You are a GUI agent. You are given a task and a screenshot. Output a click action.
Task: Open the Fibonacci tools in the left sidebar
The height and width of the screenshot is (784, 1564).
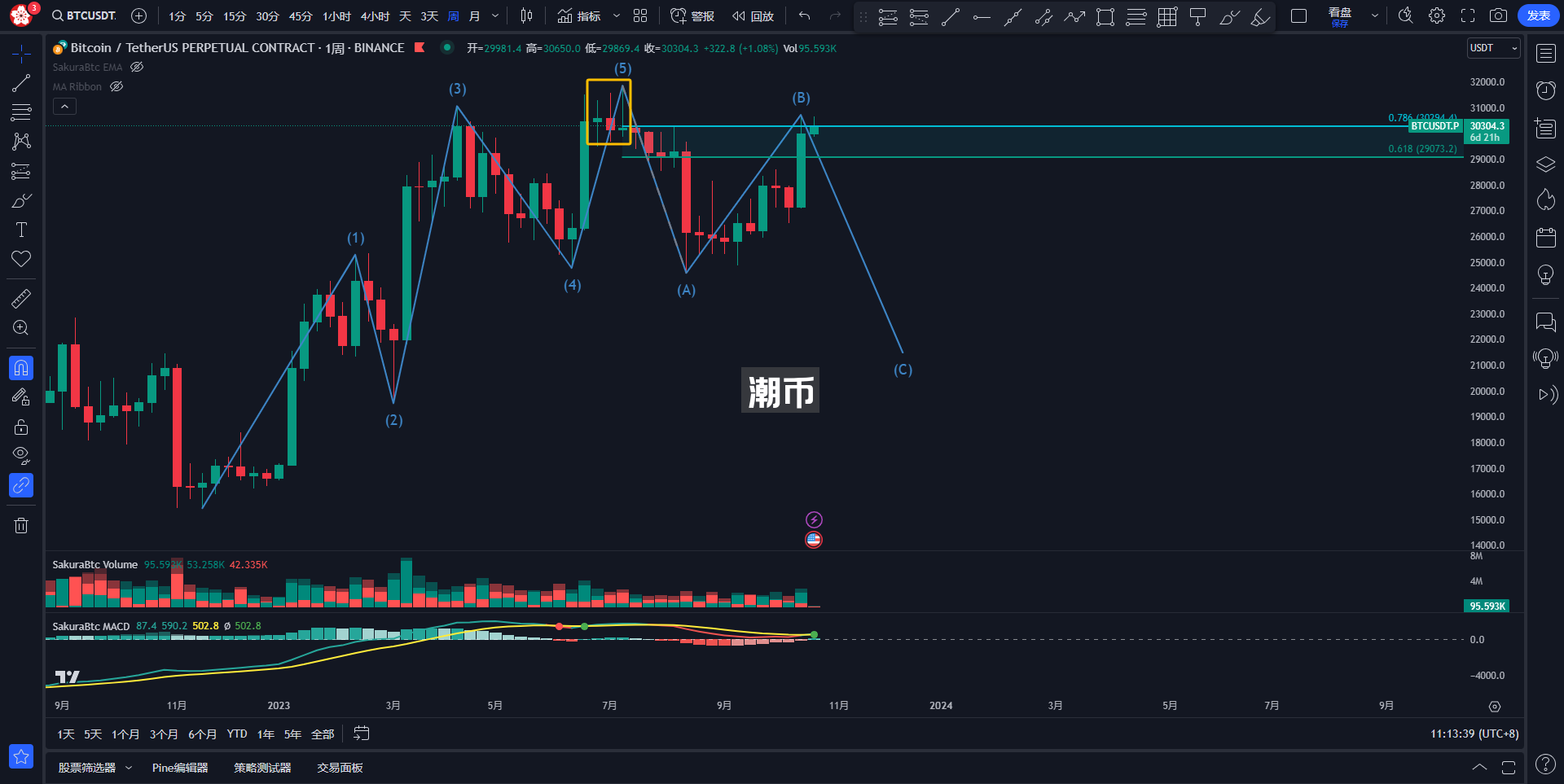(21, 112)
